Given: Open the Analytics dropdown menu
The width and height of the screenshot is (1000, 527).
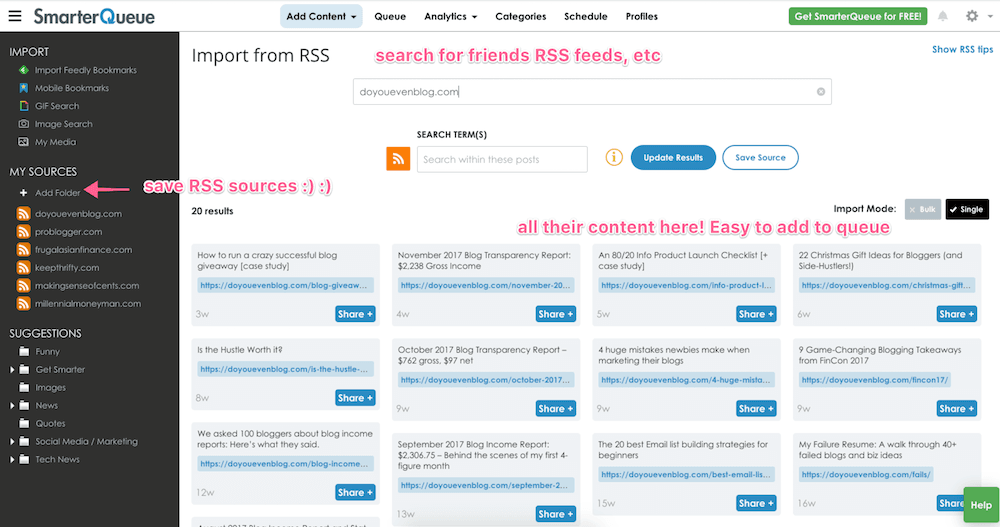Looking at the screenshot, I should (450, 17).
